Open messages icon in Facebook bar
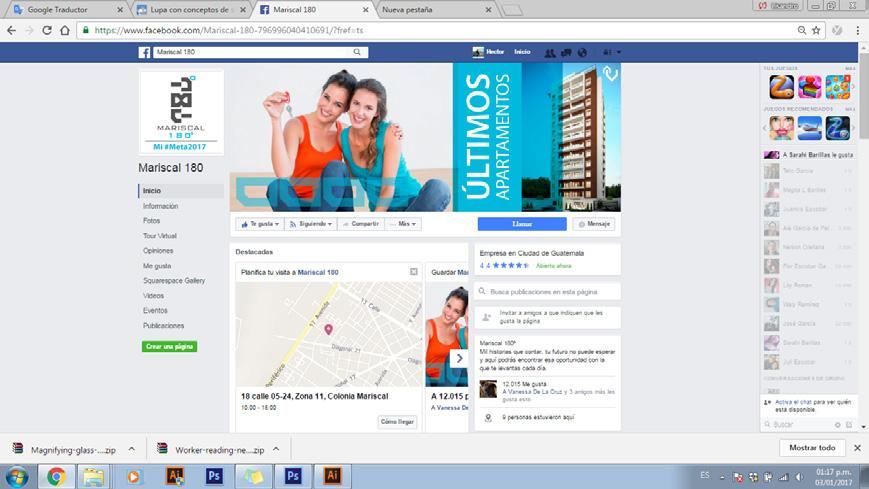The image size is (869, 489). (566, 53)
